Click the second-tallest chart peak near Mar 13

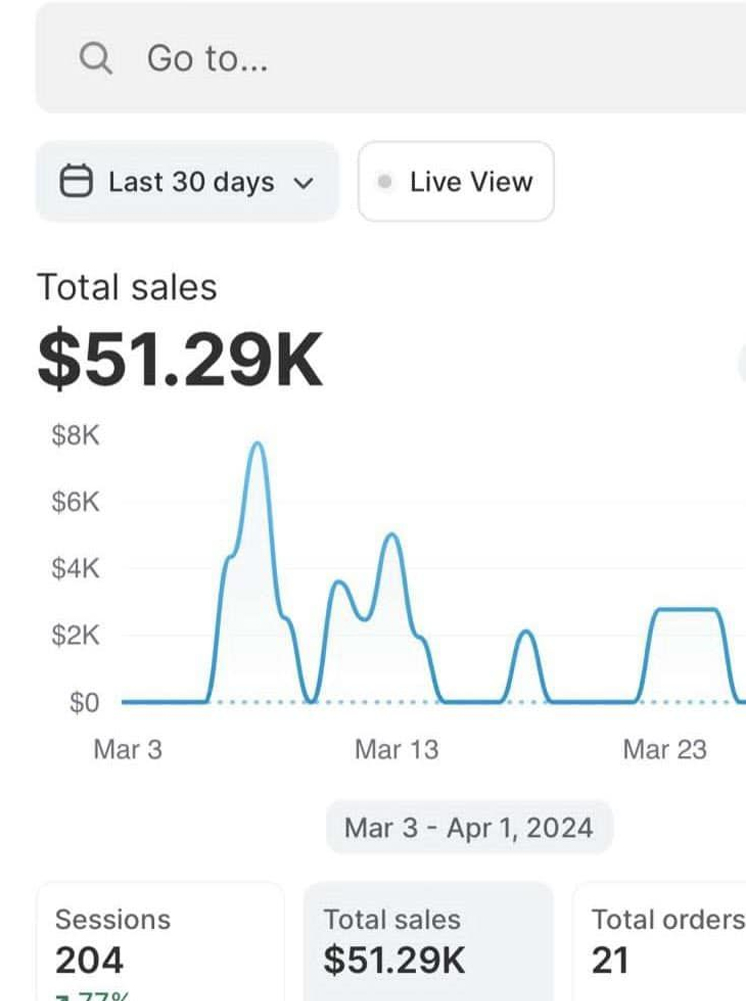[391, 536]
